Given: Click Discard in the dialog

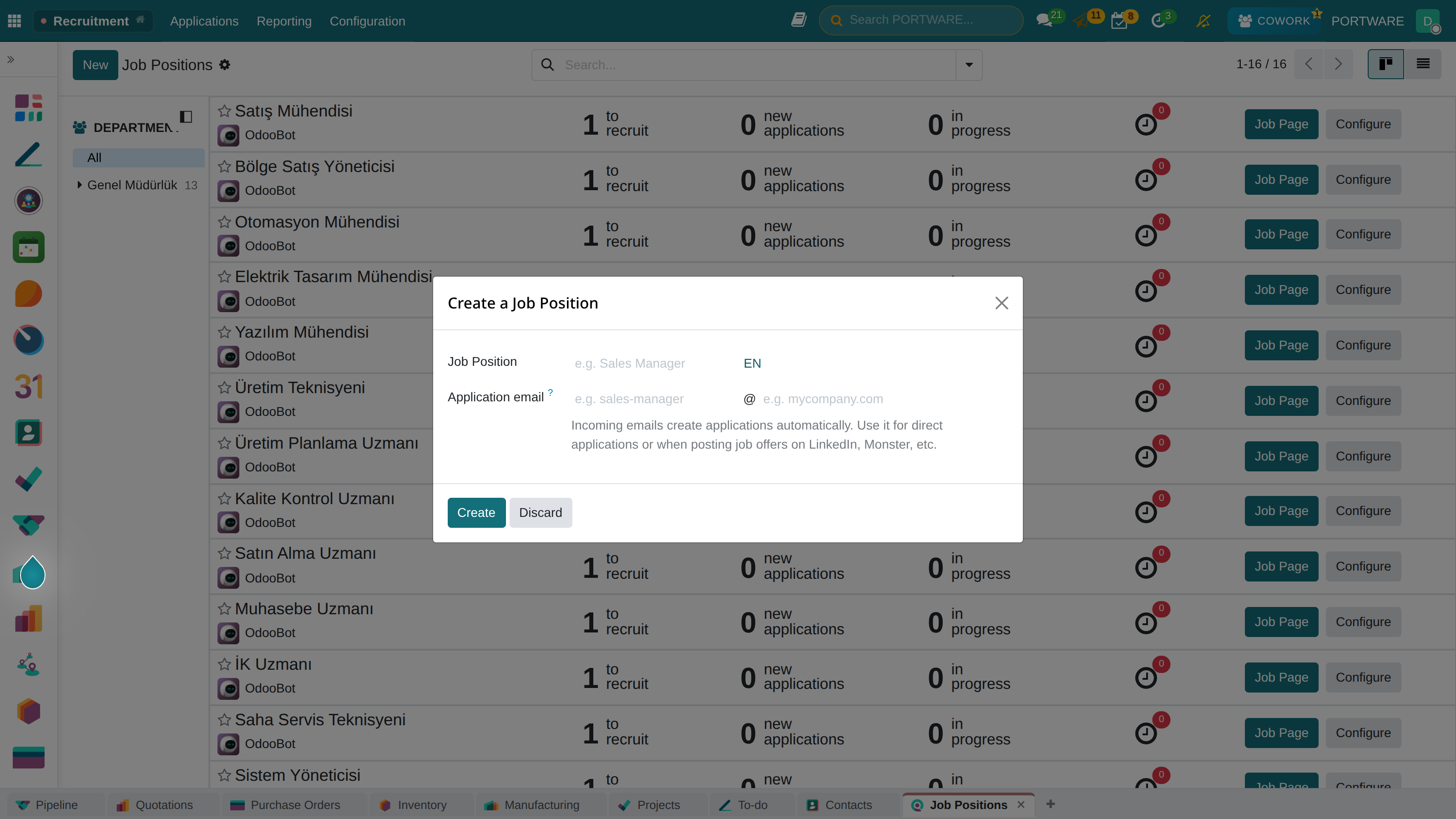Looking at the screenshot, I should (x=541, y=513).
